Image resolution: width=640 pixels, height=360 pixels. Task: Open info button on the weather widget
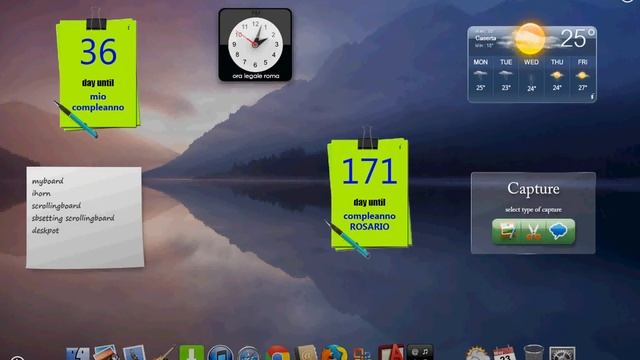click(592, 97)
